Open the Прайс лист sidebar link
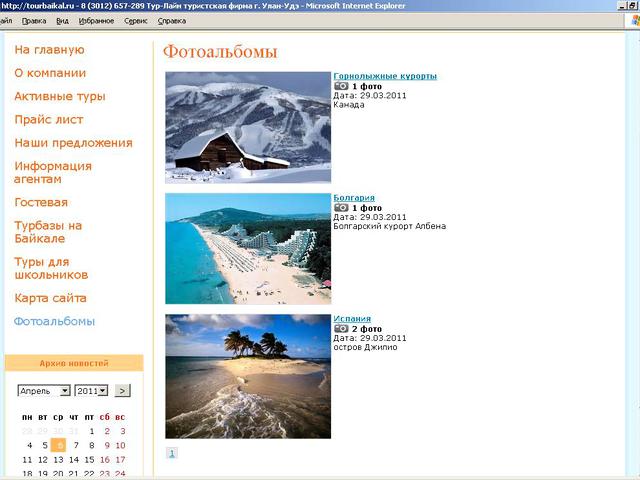The width and height of the screenshot is (640, 480). click(x=49, y=120)
